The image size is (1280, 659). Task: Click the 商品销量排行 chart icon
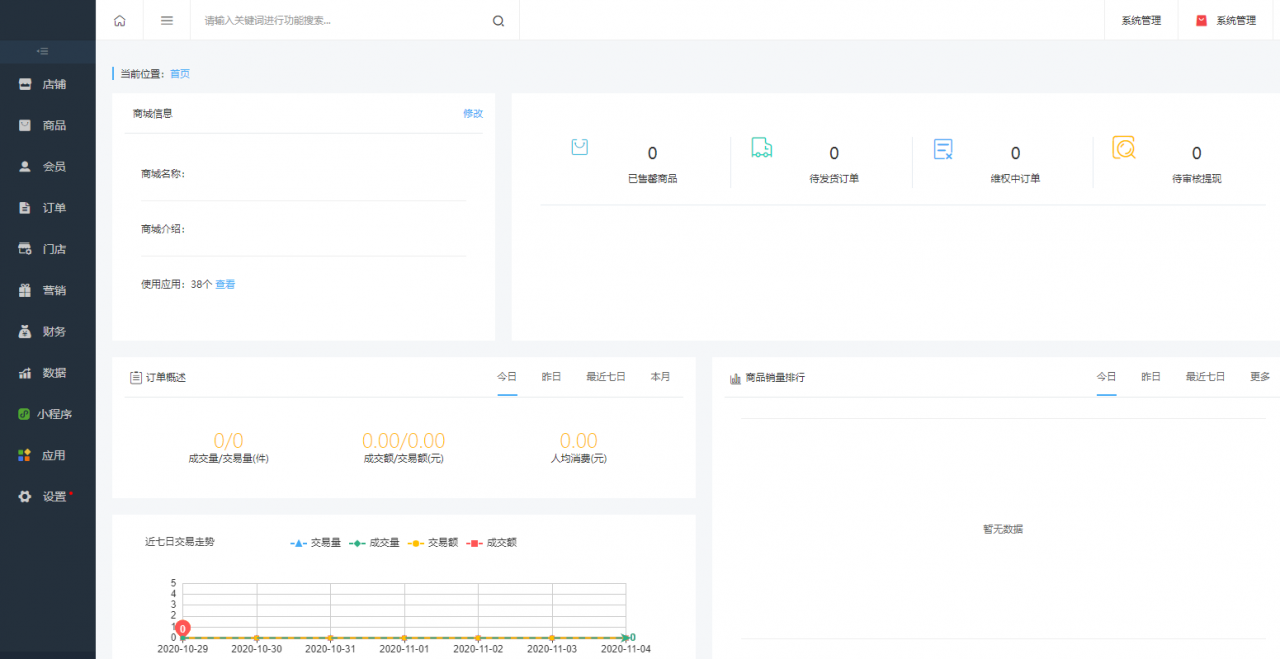click(736, 378)
